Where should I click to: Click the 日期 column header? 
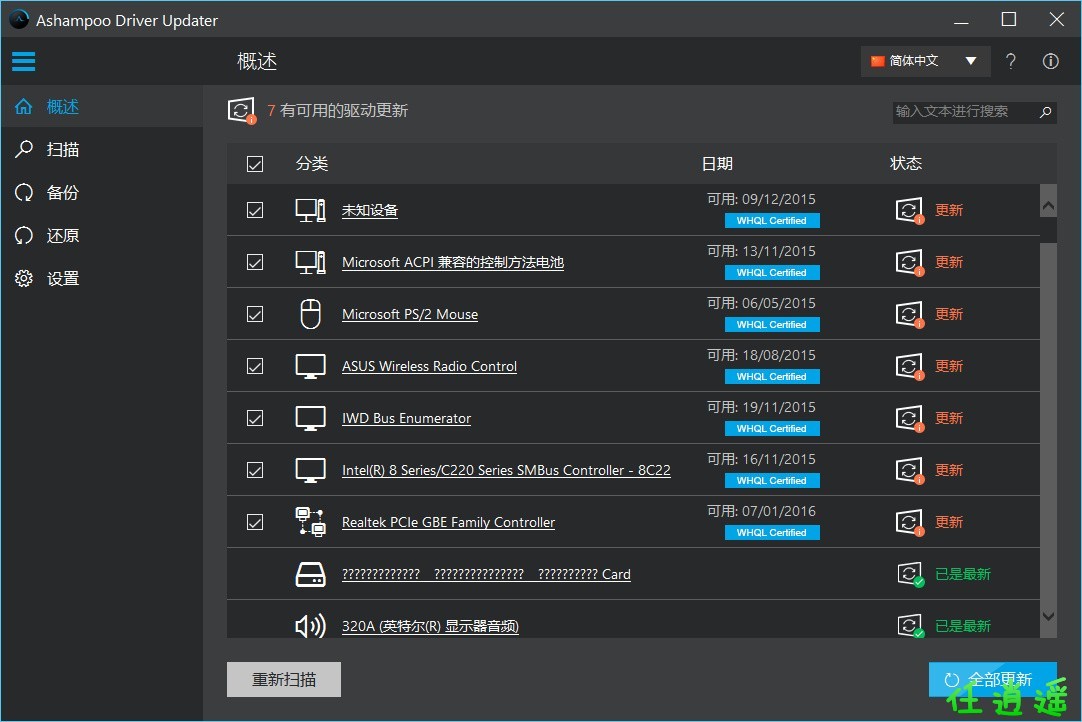tap(717, 164)
